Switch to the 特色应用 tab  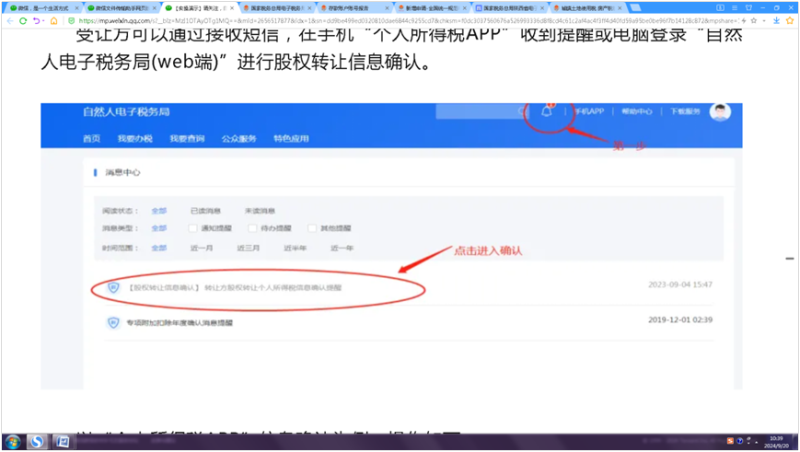tap(291, 138)
